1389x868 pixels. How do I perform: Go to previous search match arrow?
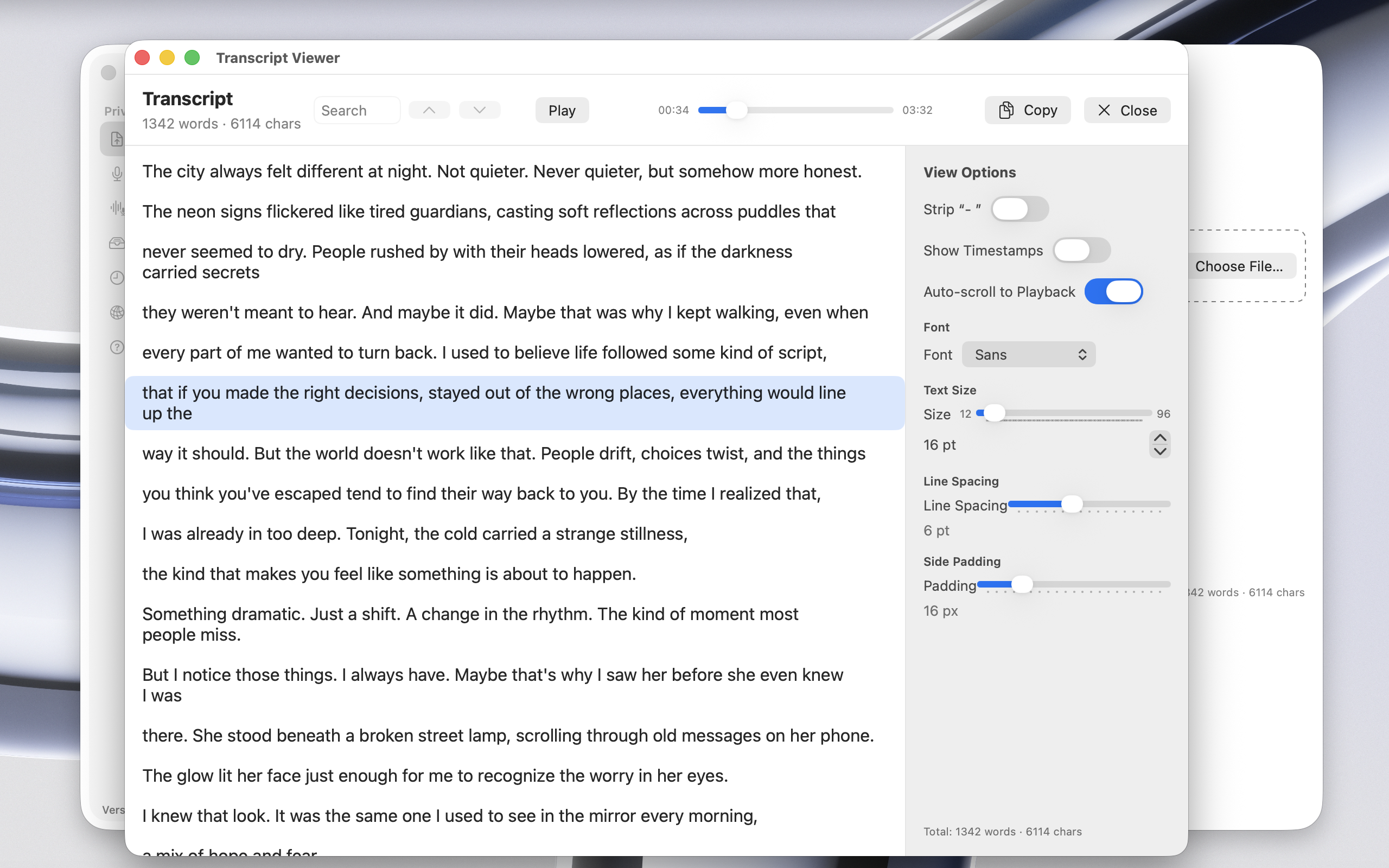(429, 110)
